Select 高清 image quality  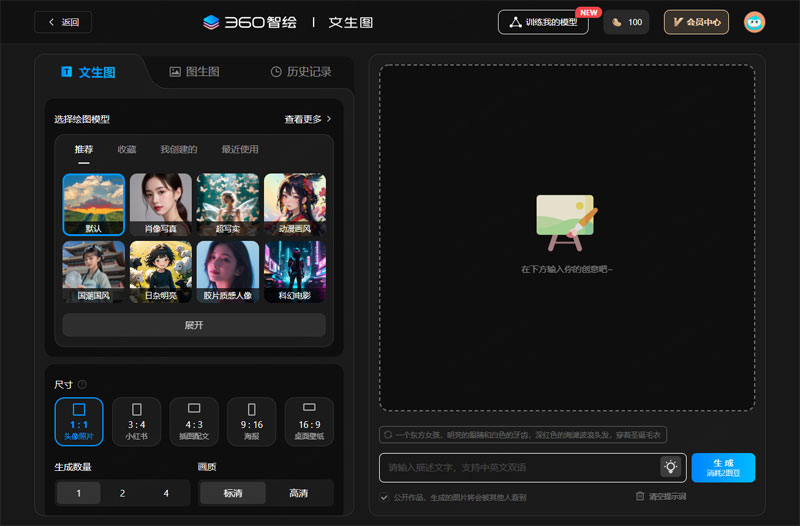click(298, 493)
